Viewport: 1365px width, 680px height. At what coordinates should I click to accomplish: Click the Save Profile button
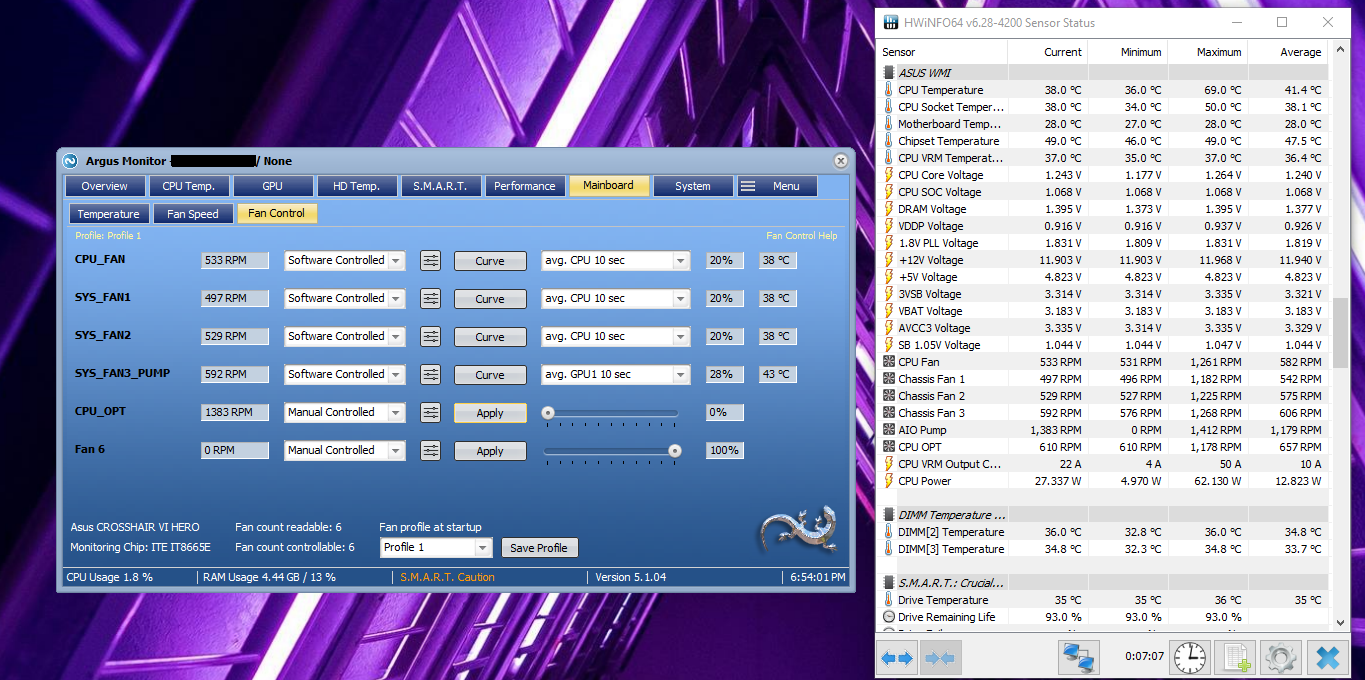(539, 548)
